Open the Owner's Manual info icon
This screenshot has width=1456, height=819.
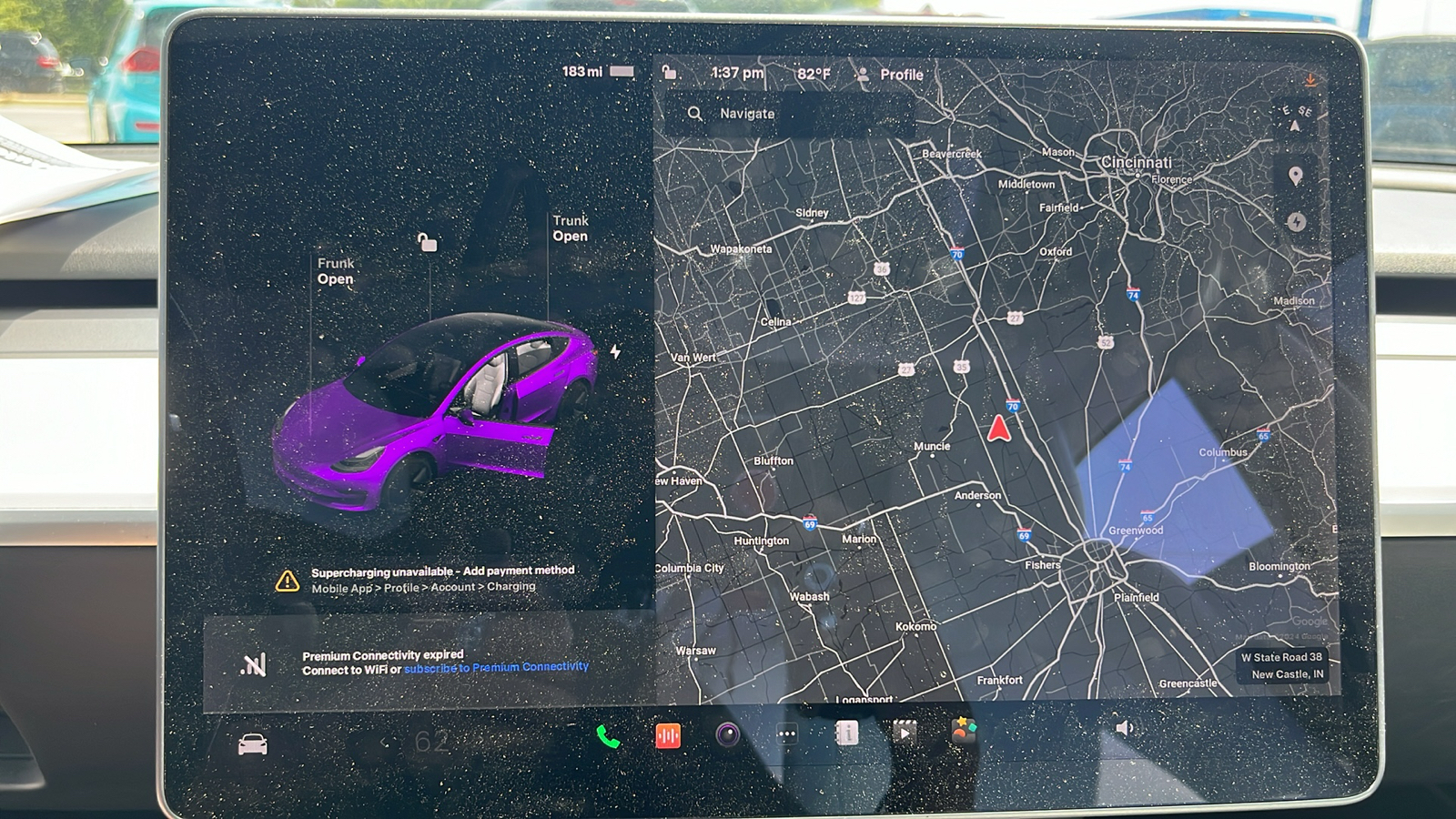click(x=846, y=733)
